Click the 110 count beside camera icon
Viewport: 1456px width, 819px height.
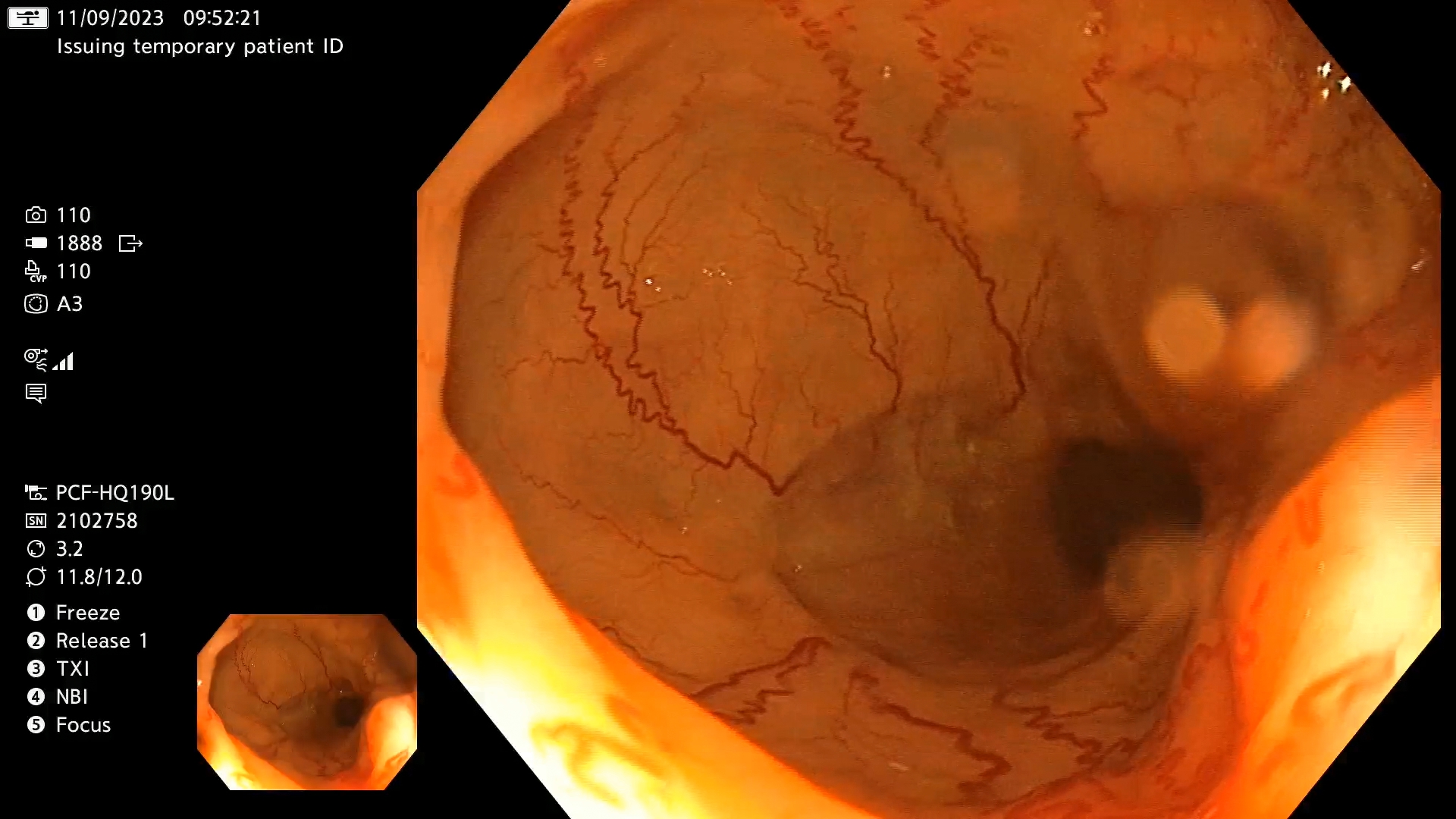tap(74, 215)
